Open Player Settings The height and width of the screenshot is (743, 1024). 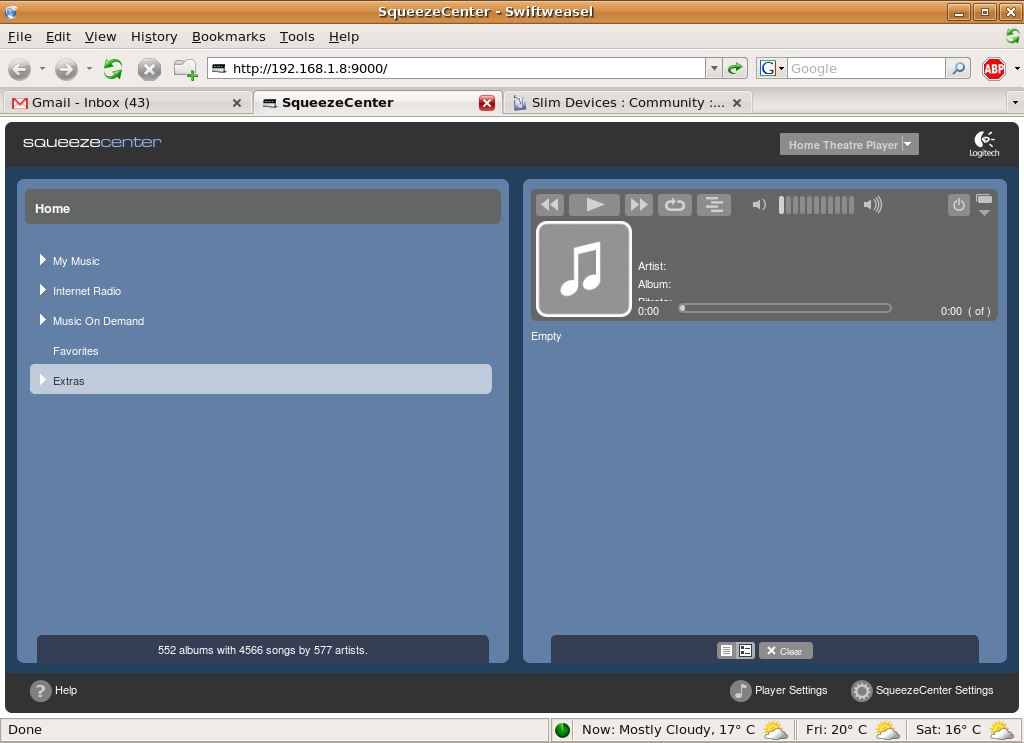tap(780, 690)
